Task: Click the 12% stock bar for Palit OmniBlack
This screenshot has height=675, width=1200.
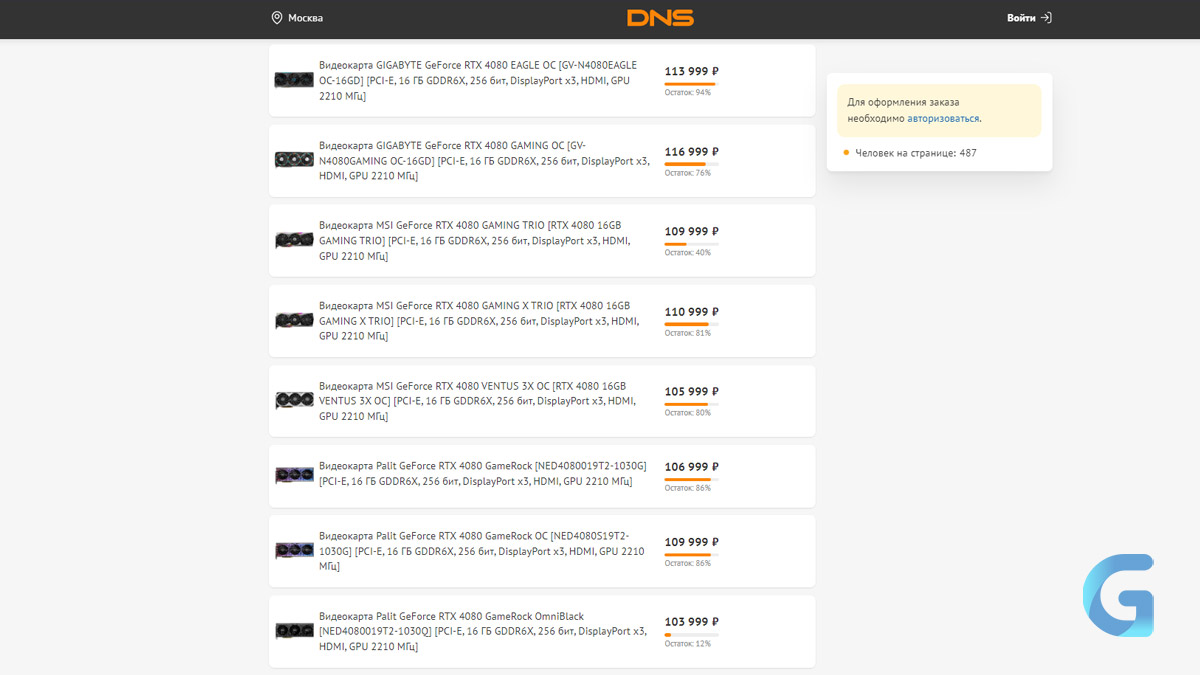Action: [692, 634]
